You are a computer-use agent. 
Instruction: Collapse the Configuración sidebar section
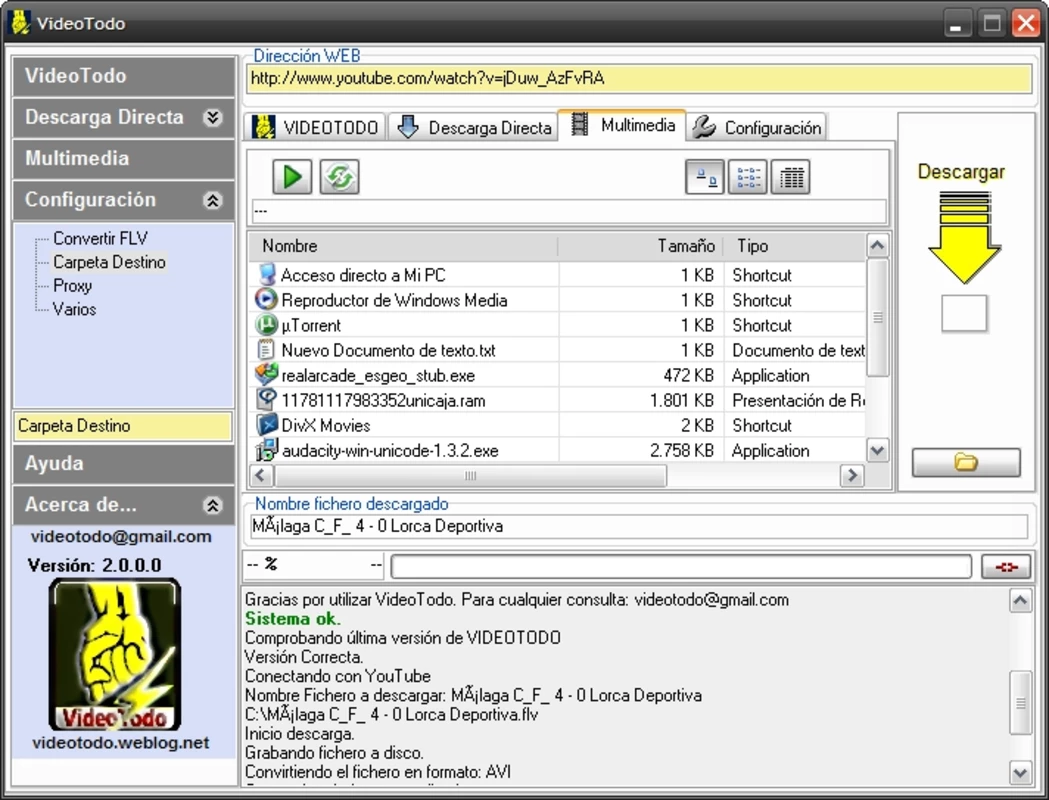pos(213,200)
